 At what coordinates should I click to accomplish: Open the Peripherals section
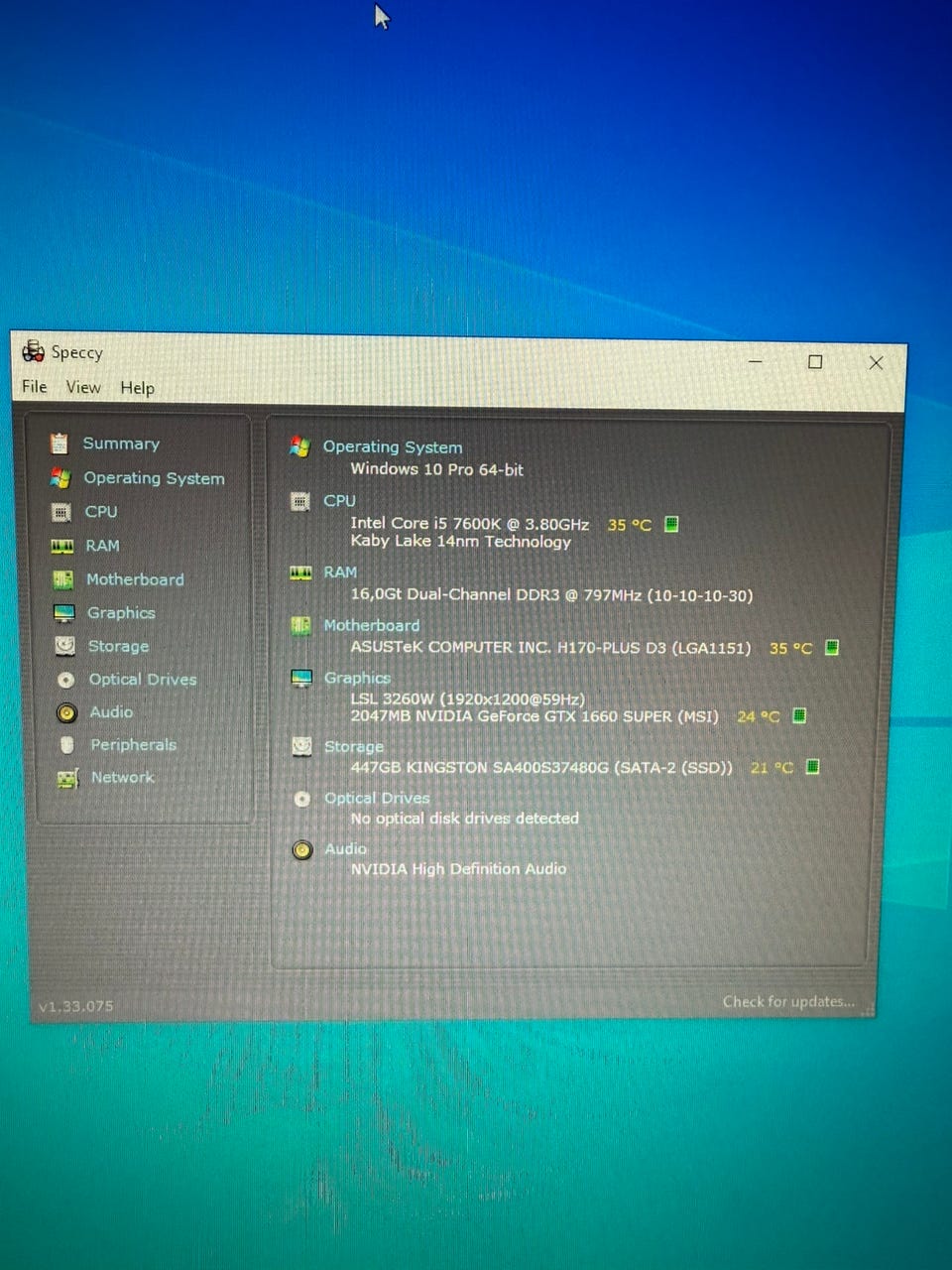[x=134, y=745]
